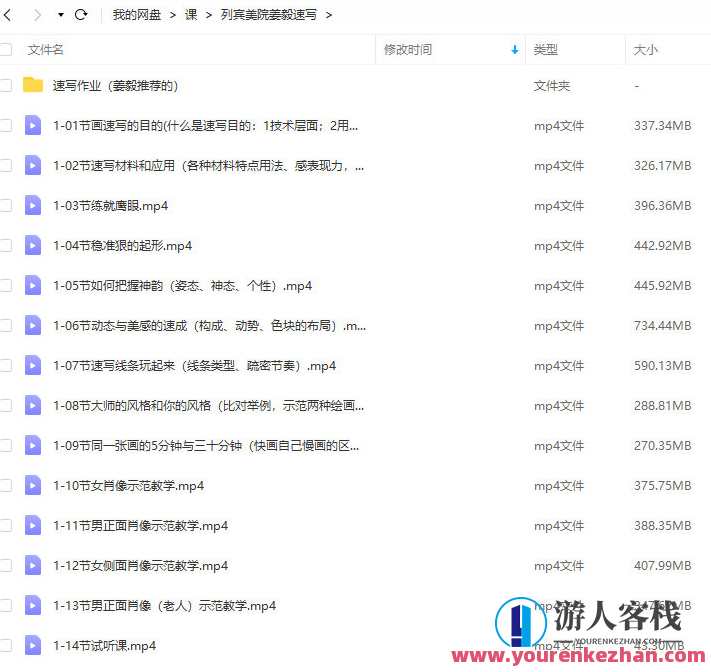Click video file icon for 1-10节女肖像示范教学

tap(33, 485)
